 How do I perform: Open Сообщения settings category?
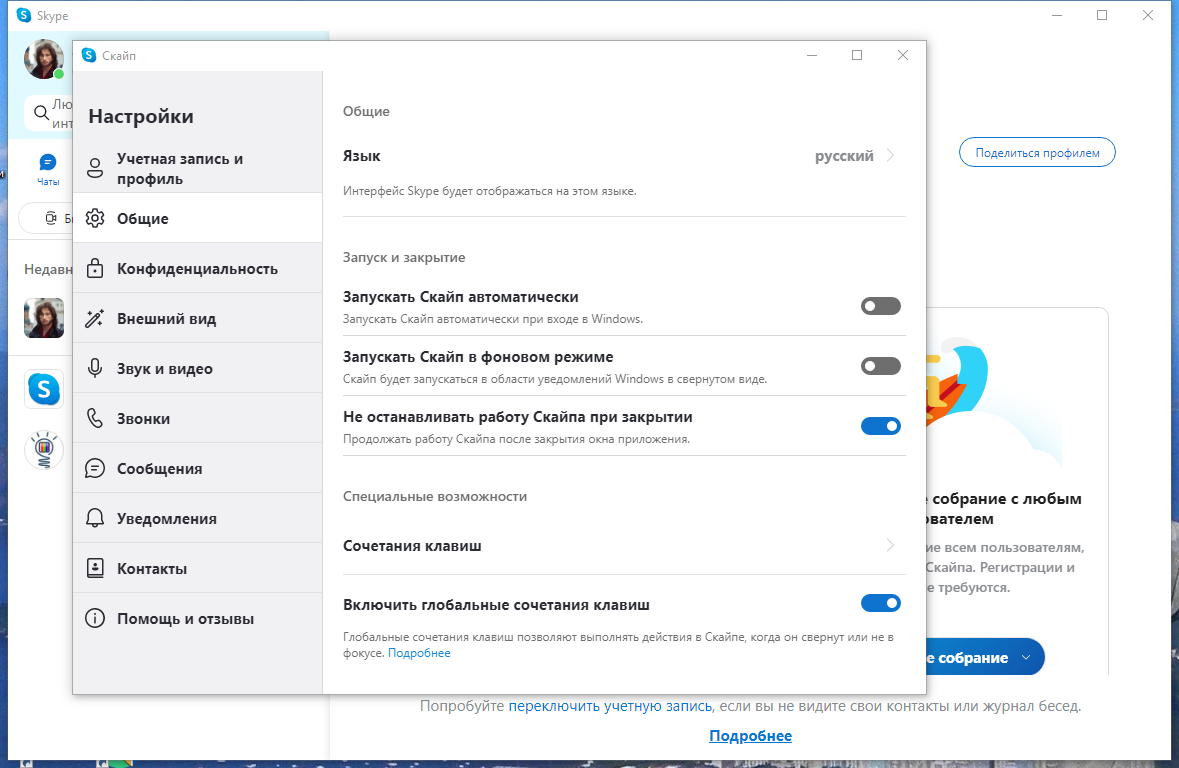point(198,469)
